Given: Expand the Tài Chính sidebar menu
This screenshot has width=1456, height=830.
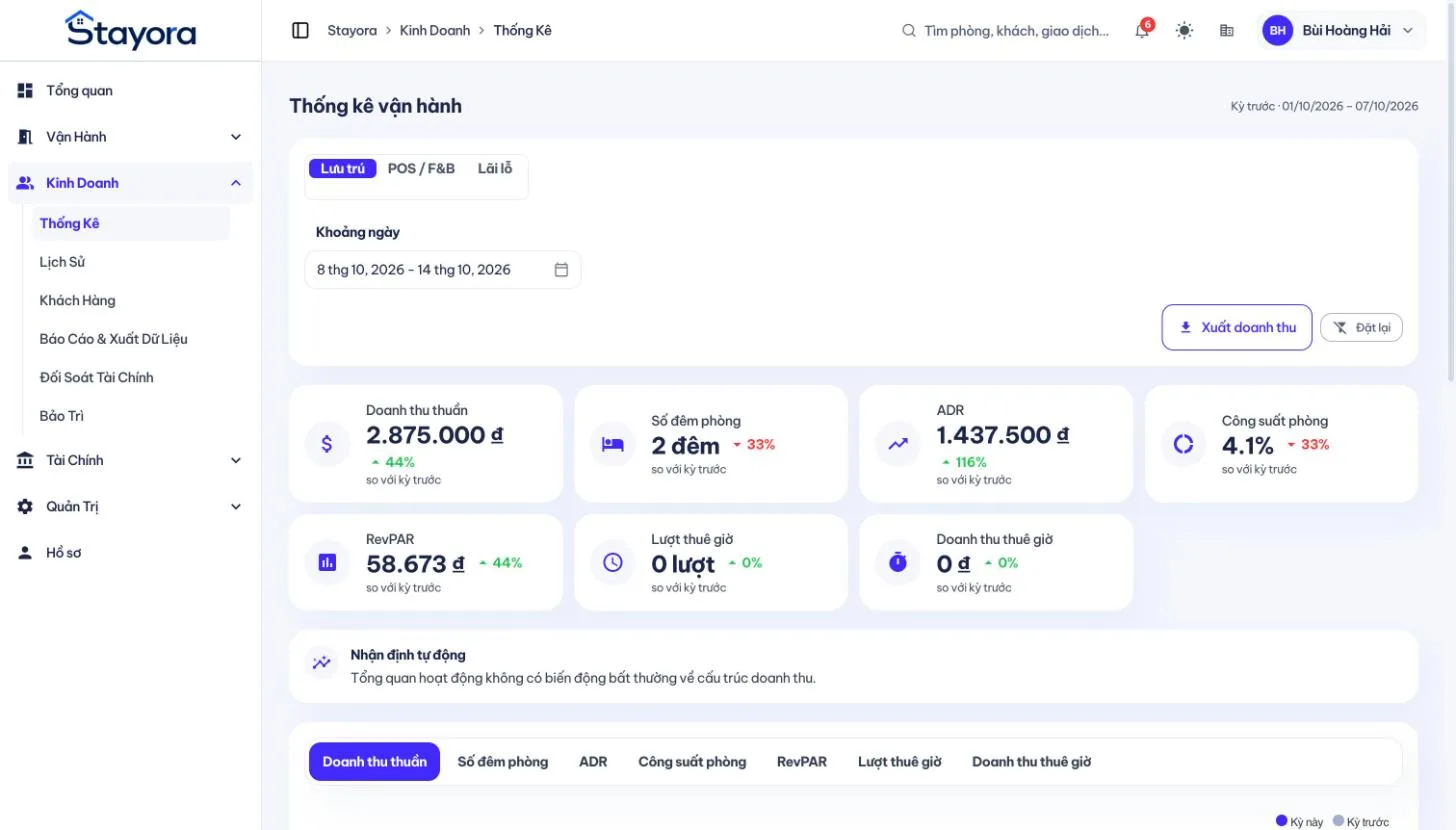Looking at the screenshot, I should click(130, 460).
